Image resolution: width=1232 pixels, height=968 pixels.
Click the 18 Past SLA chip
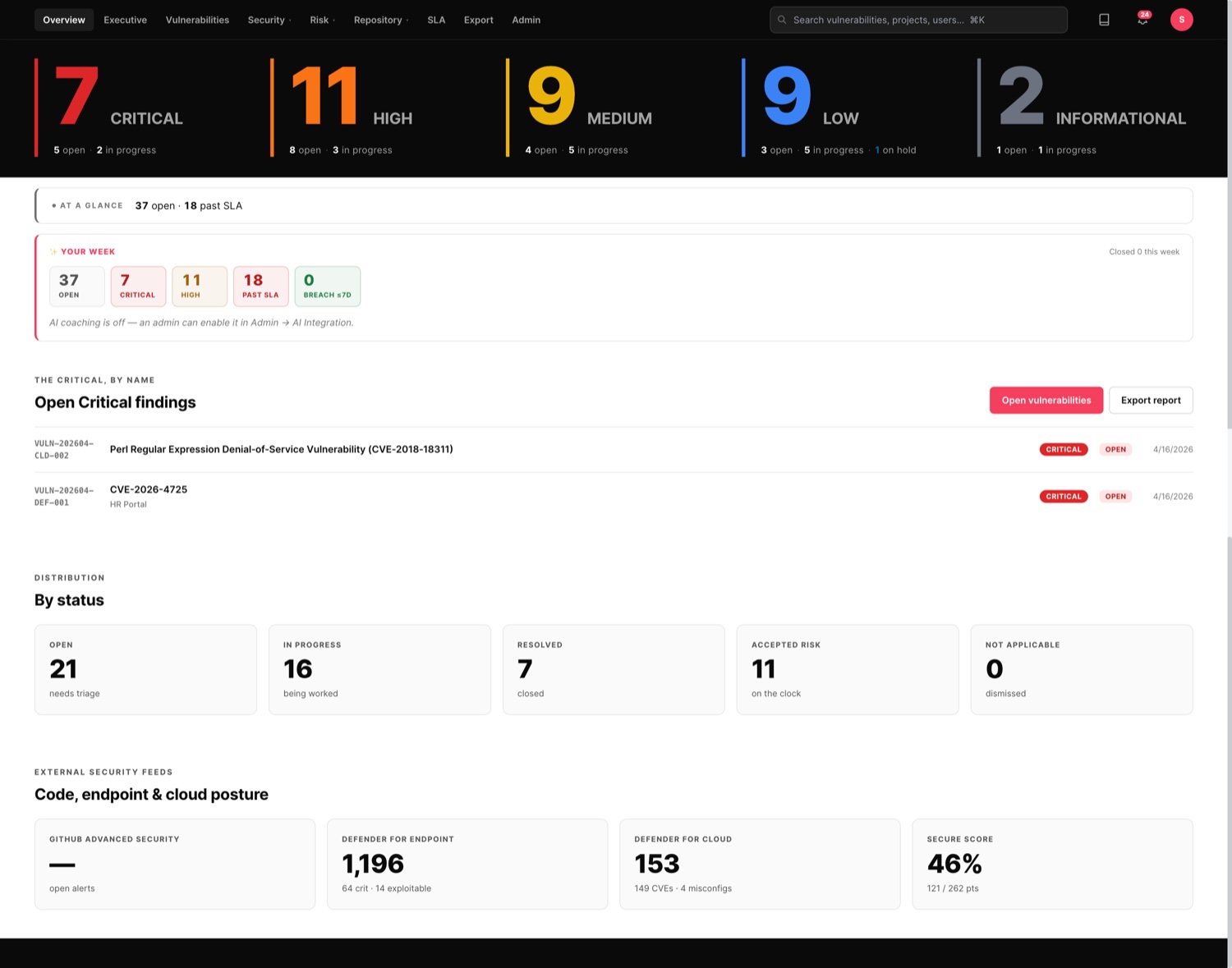[260, 287]
